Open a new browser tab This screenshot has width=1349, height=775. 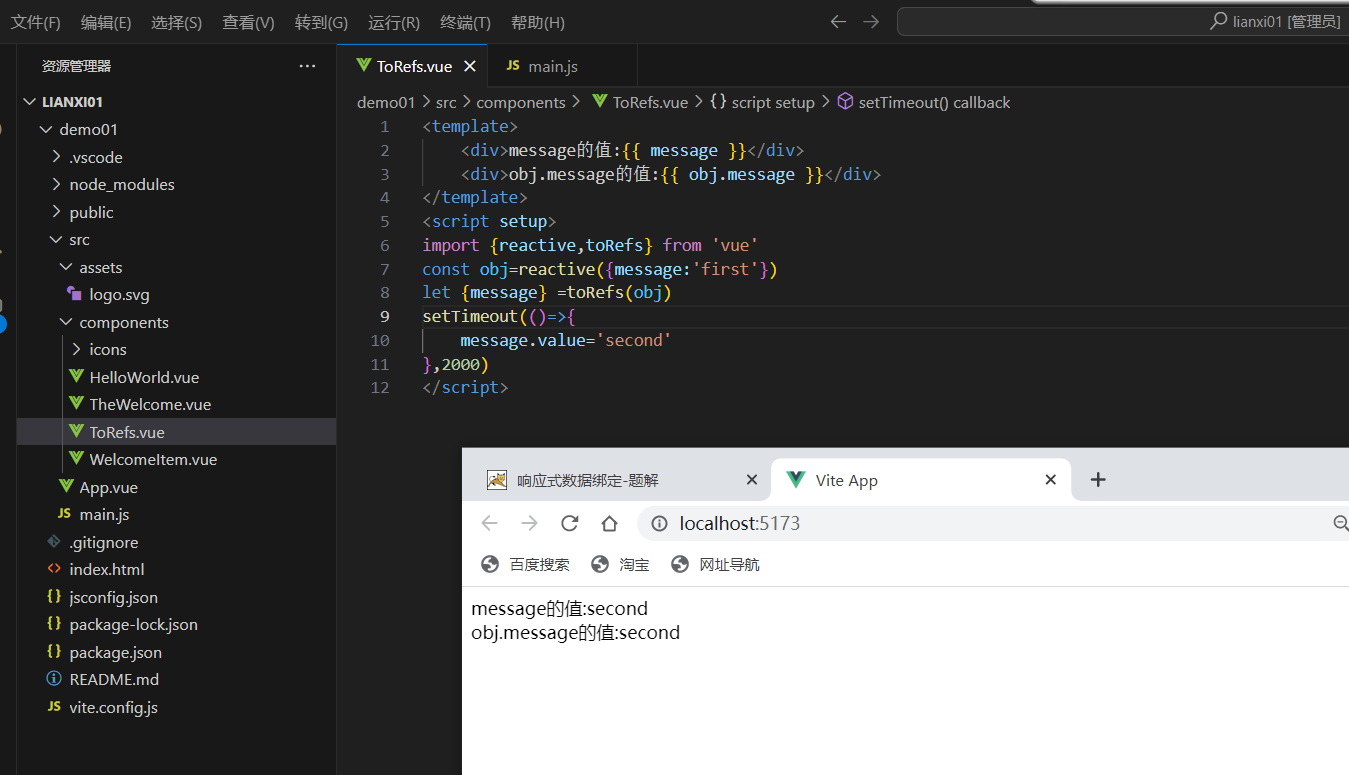(x=1098, y=480)
